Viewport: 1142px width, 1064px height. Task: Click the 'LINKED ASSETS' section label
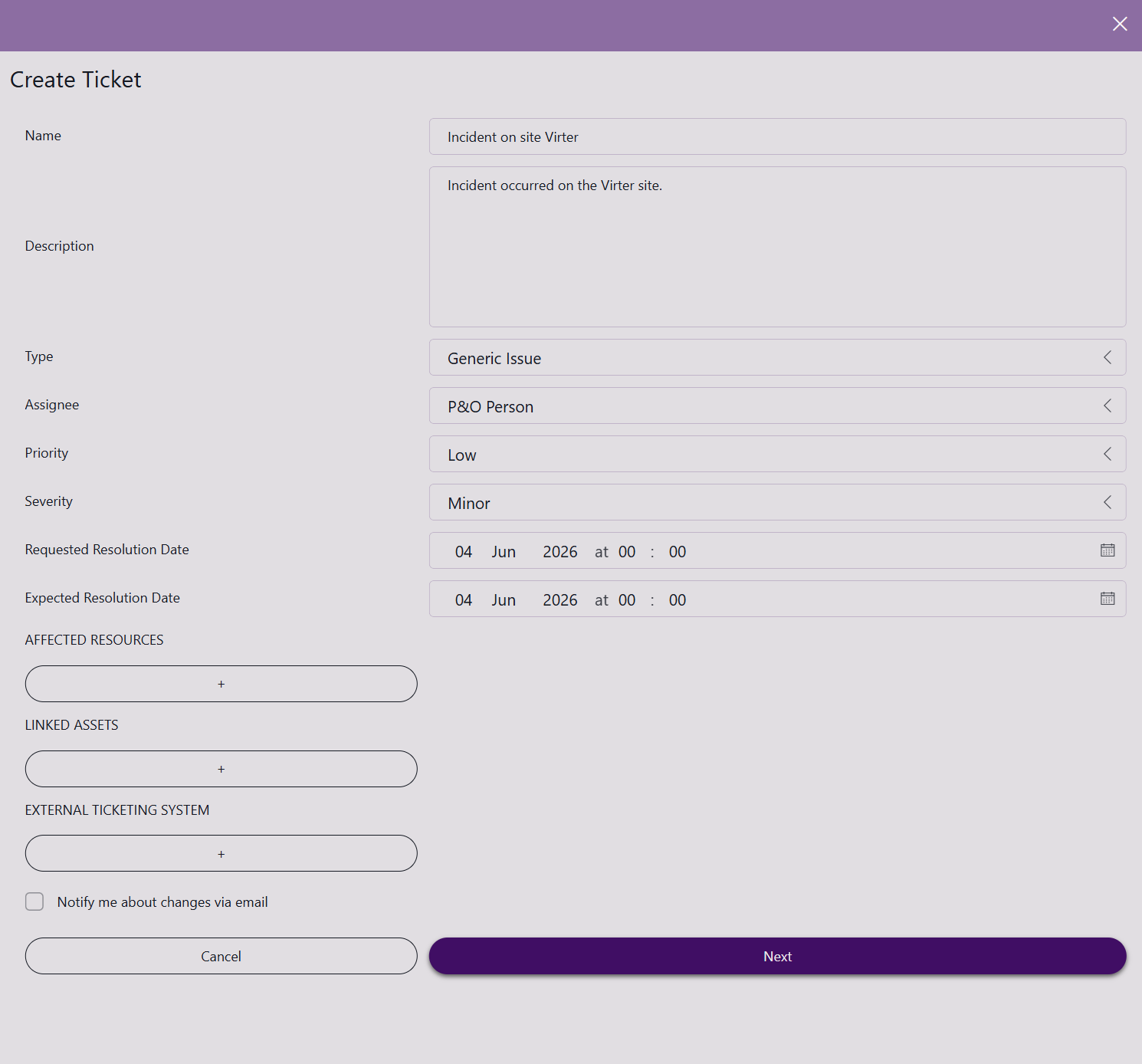pos(72,725)
